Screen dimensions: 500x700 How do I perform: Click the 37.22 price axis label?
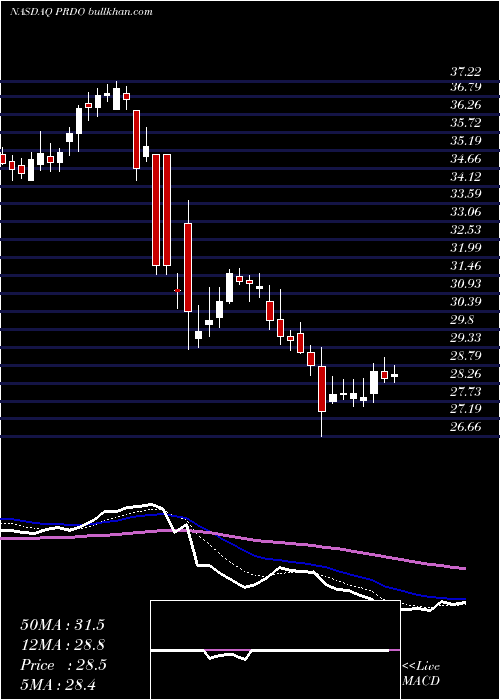point(465,72)
